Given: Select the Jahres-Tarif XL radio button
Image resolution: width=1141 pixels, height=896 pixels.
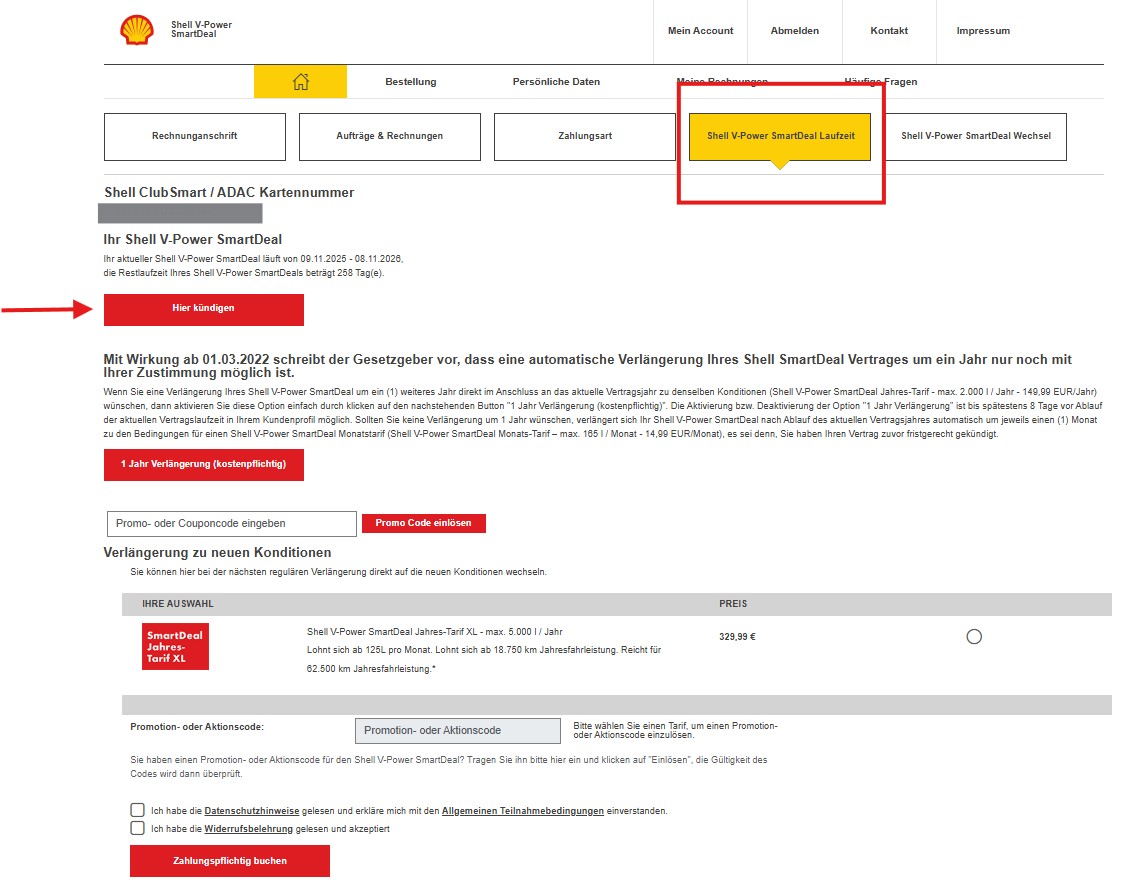Looking at the screenshot, I should [x=974, y=637].
